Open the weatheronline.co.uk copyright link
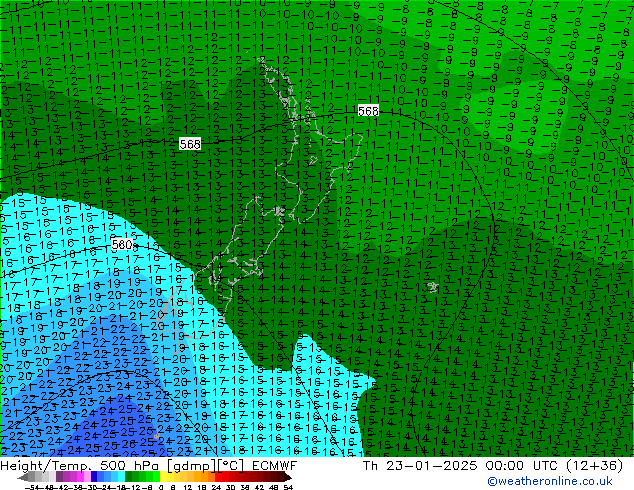Screen dimensions: 634x490 550,481
